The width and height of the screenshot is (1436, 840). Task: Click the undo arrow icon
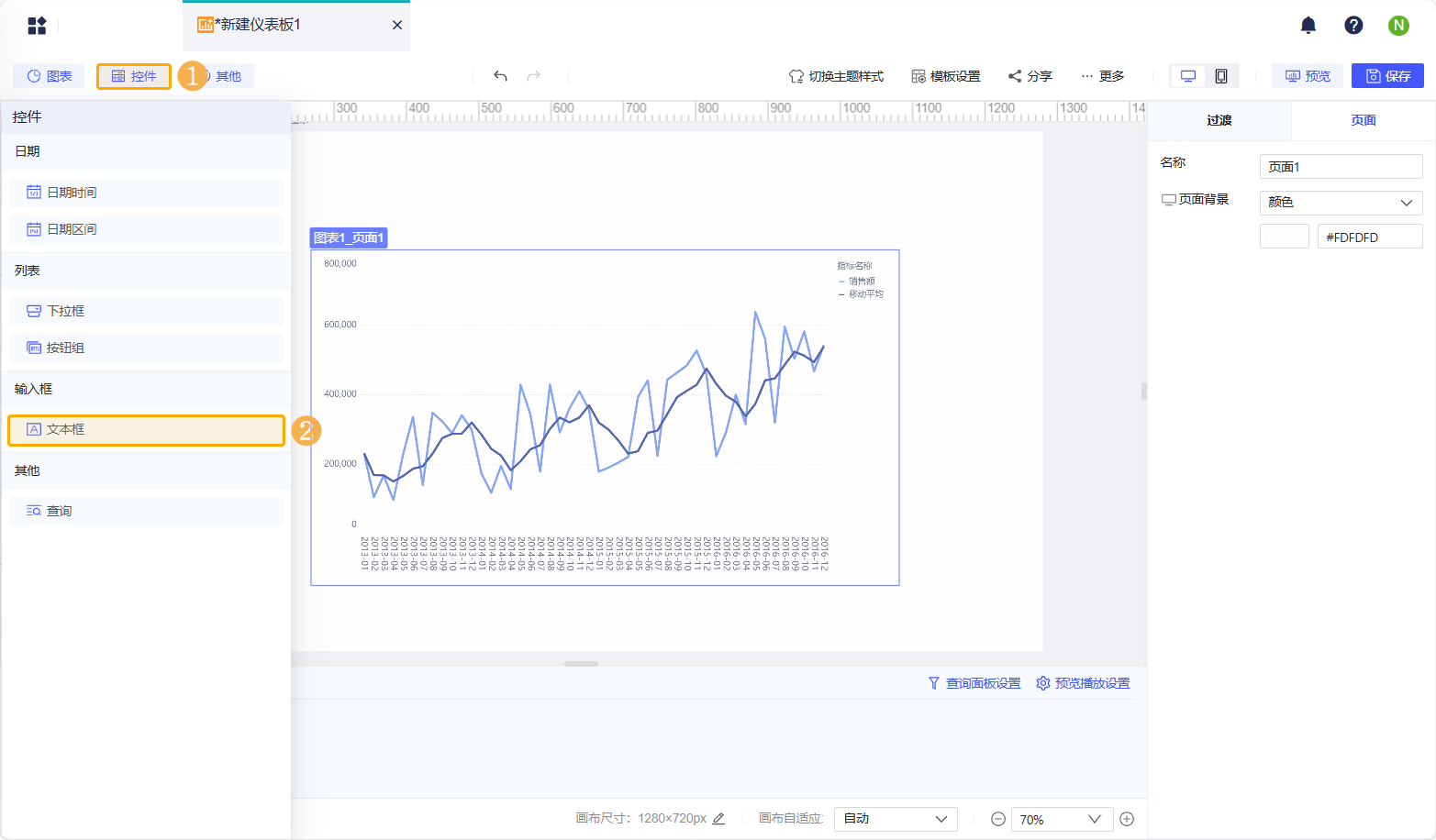coord(500,76)
